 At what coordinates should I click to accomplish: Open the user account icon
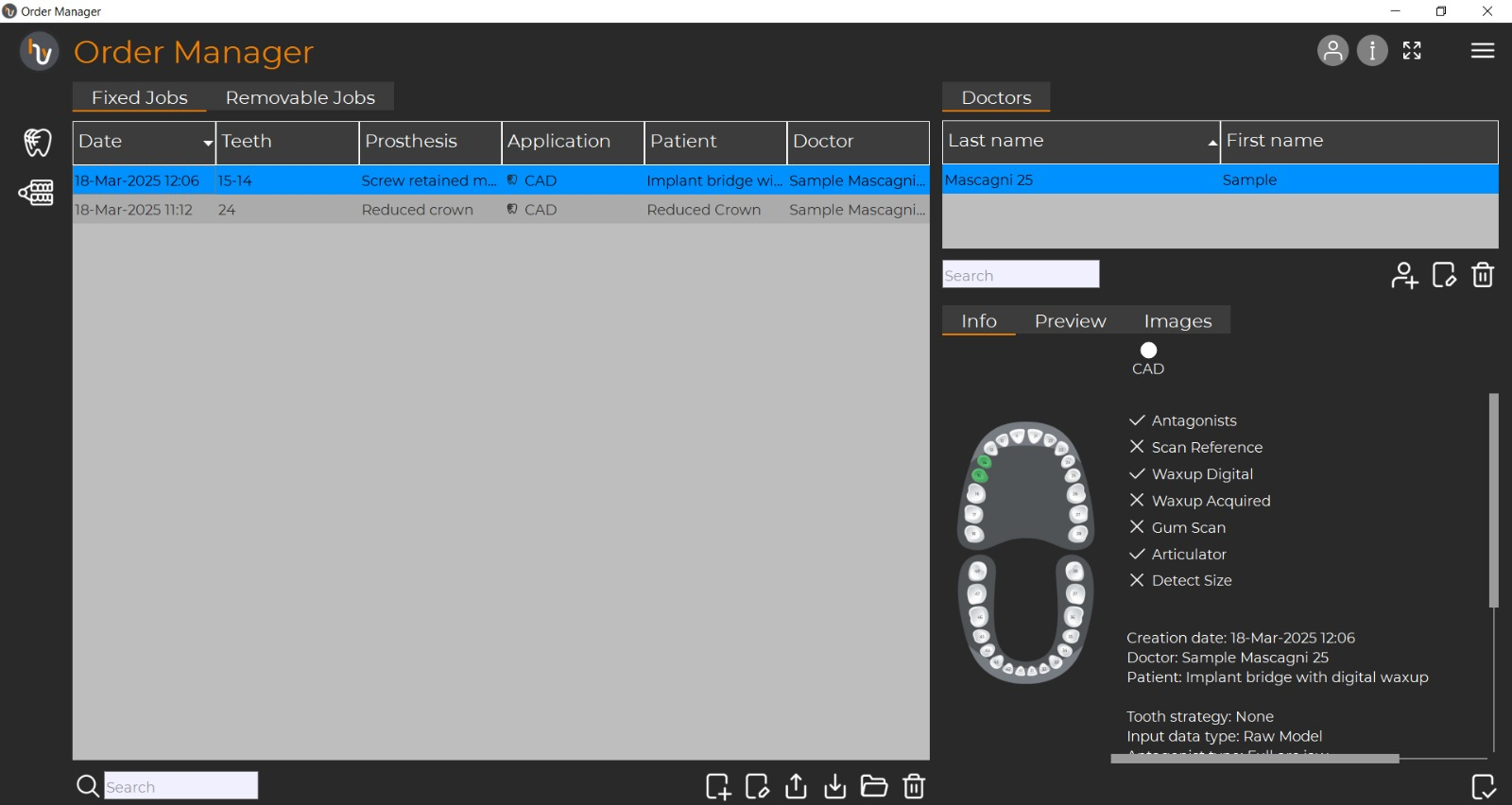click(x=1332, y=51)
